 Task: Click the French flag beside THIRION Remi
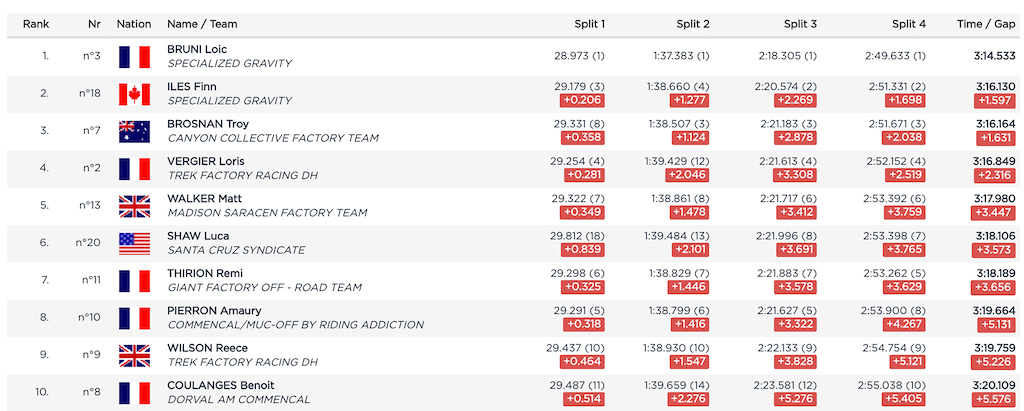click(x=135, y=280)
